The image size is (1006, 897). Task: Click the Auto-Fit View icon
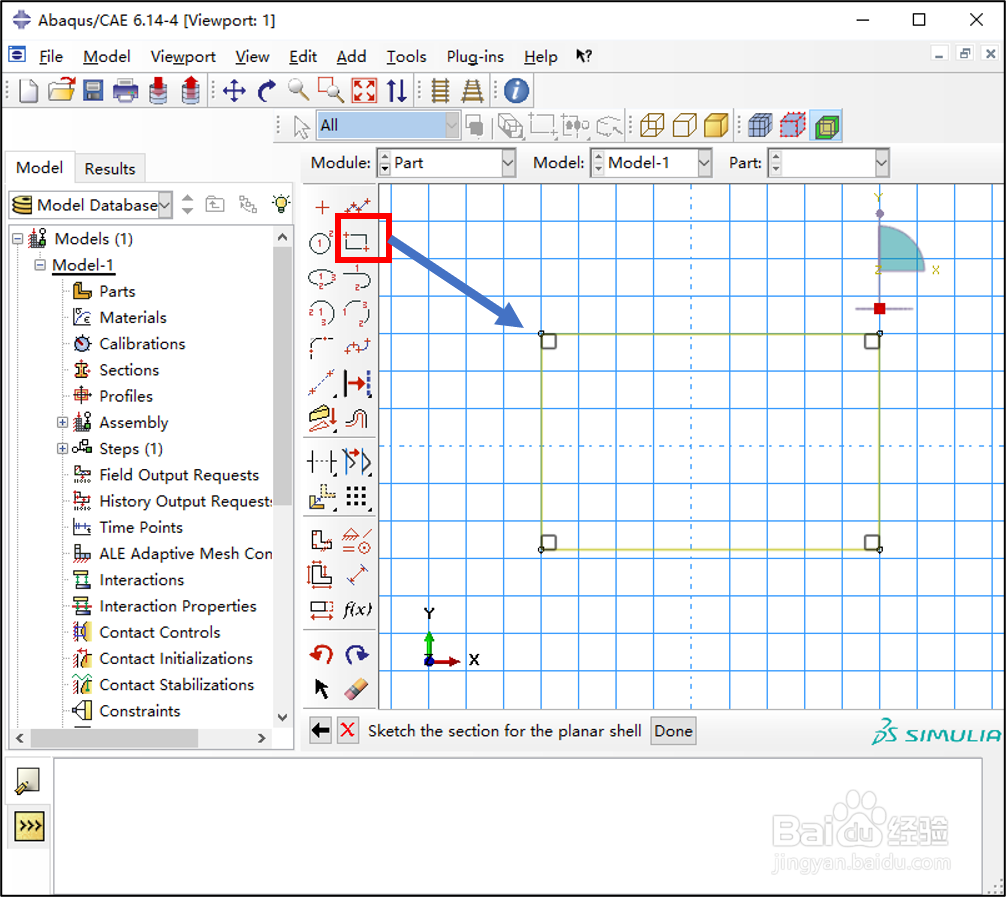click(364, 90)
